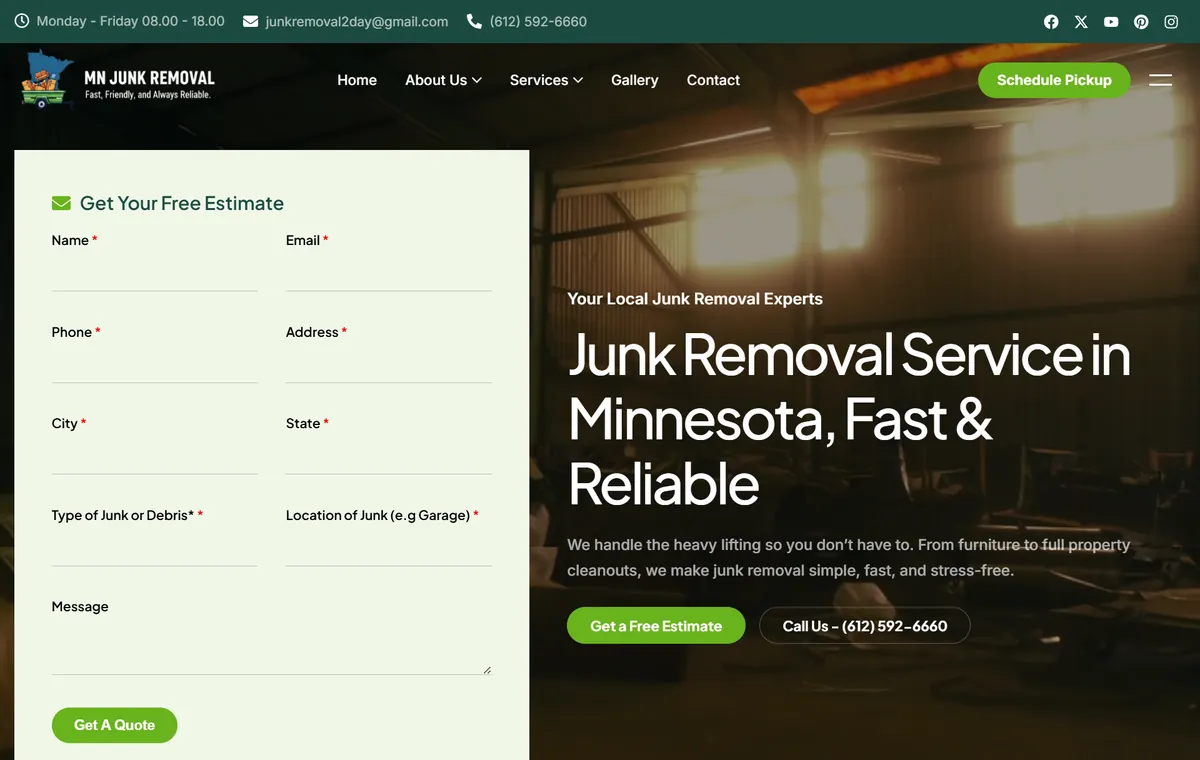
Task: Click the junkremoval2day@gmail.com email link
Action: (357, 21)
